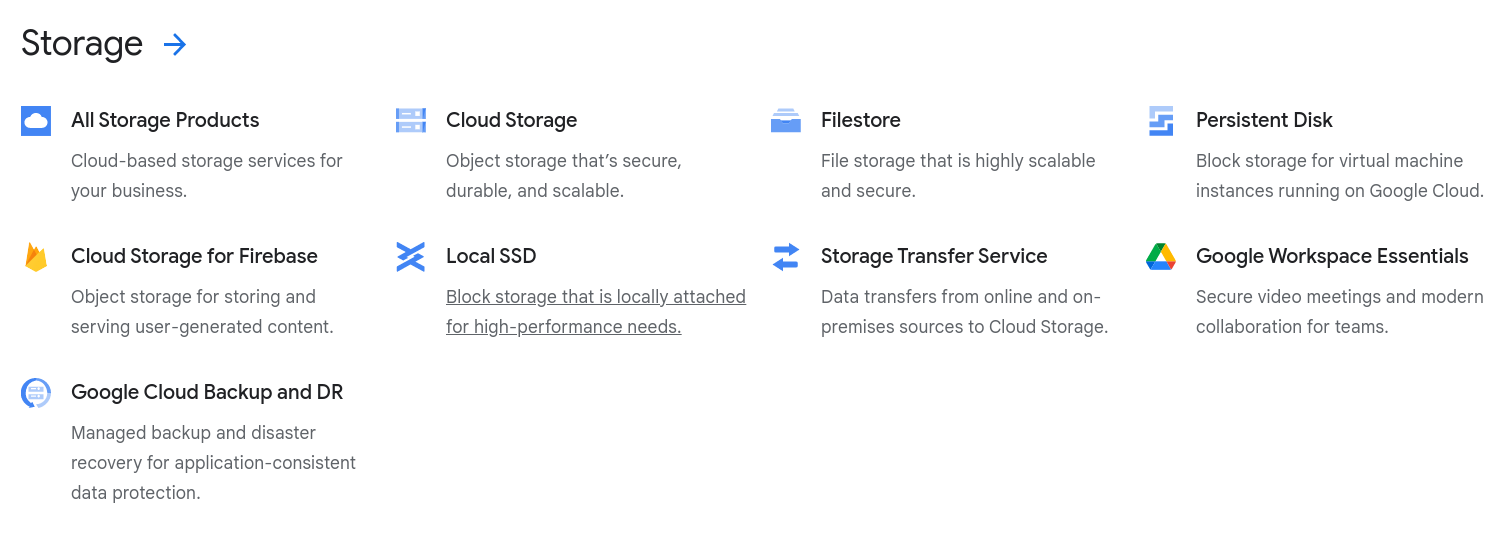
Task: Click the All Storage Products cloud icon
Action: 36,121
